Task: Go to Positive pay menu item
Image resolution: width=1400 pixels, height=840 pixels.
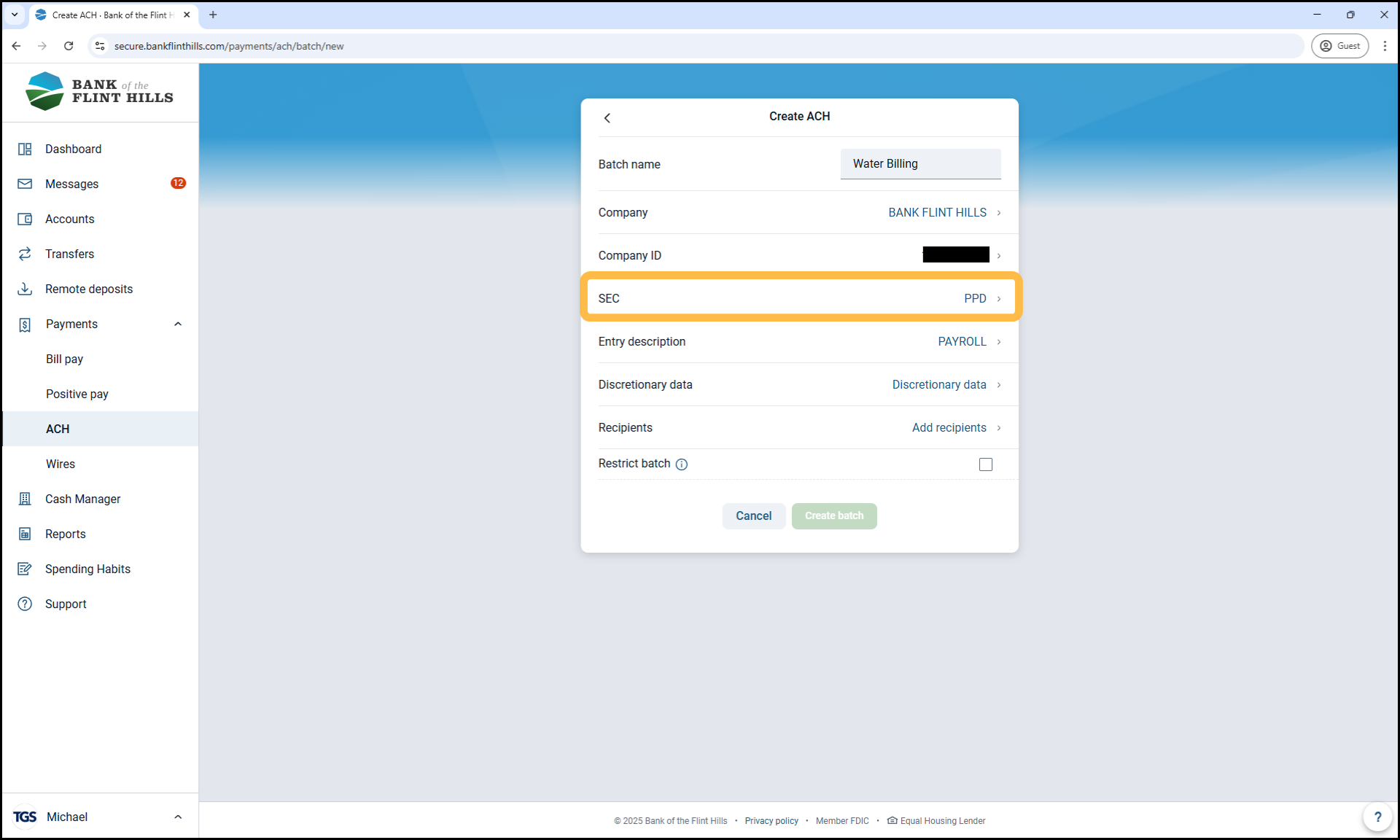Action: point(77,394)
